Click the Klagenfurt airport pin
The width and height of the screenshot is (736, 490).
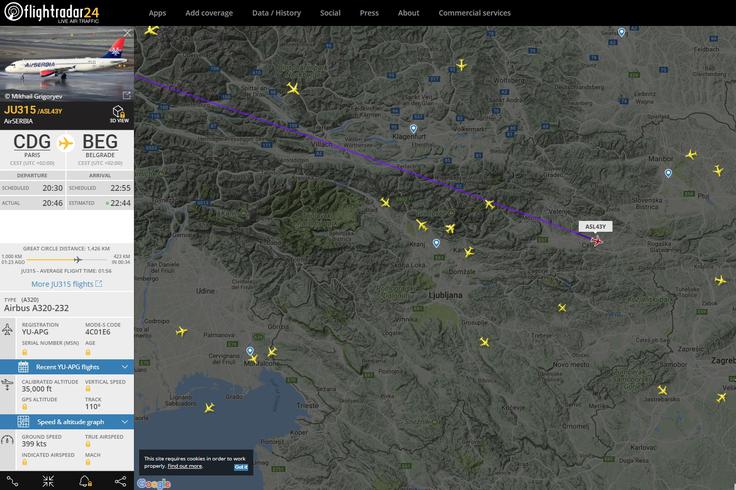[413, 129]
